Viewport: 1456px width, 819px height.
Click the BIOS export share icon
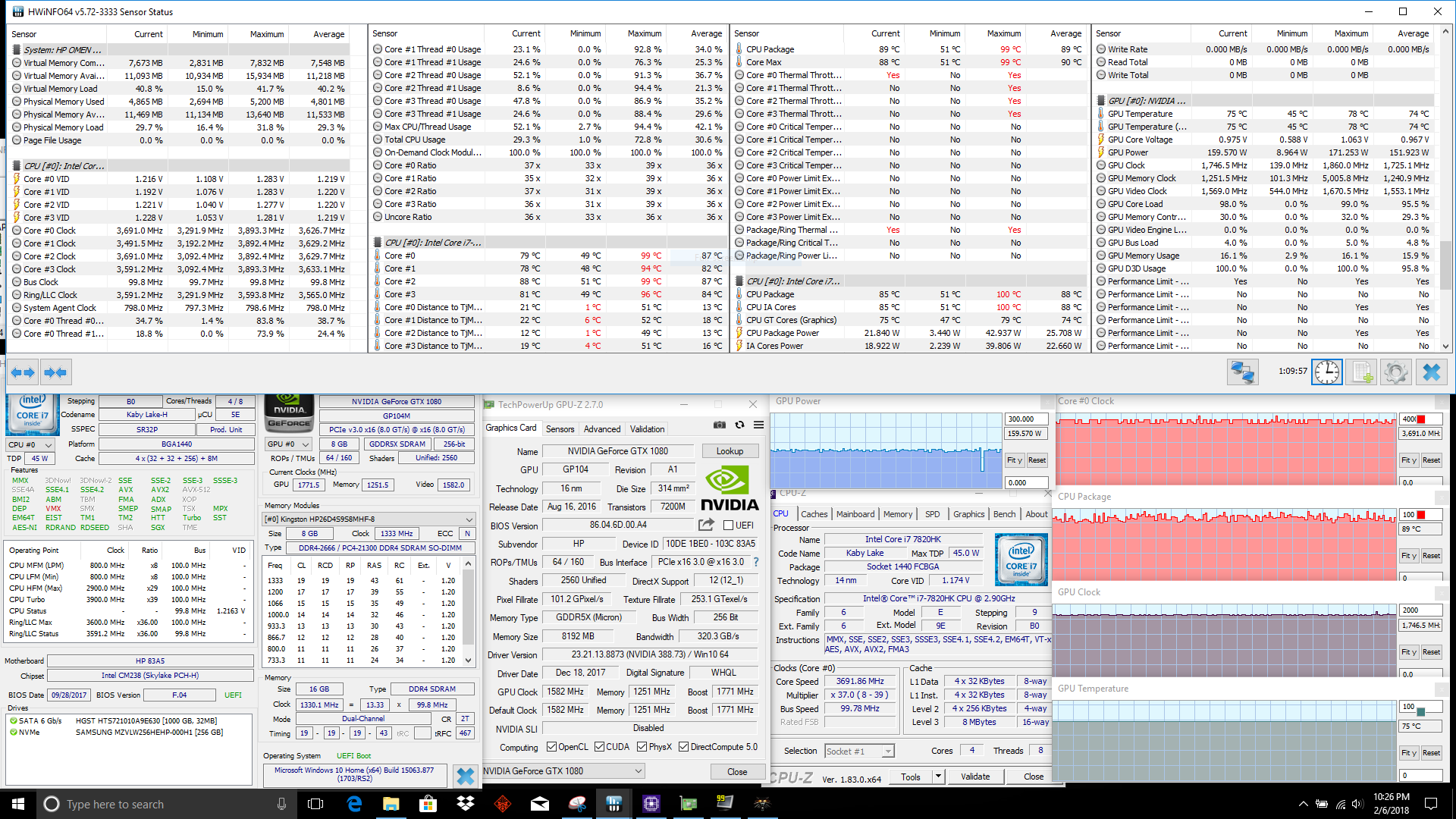click(x=706, y=525)
